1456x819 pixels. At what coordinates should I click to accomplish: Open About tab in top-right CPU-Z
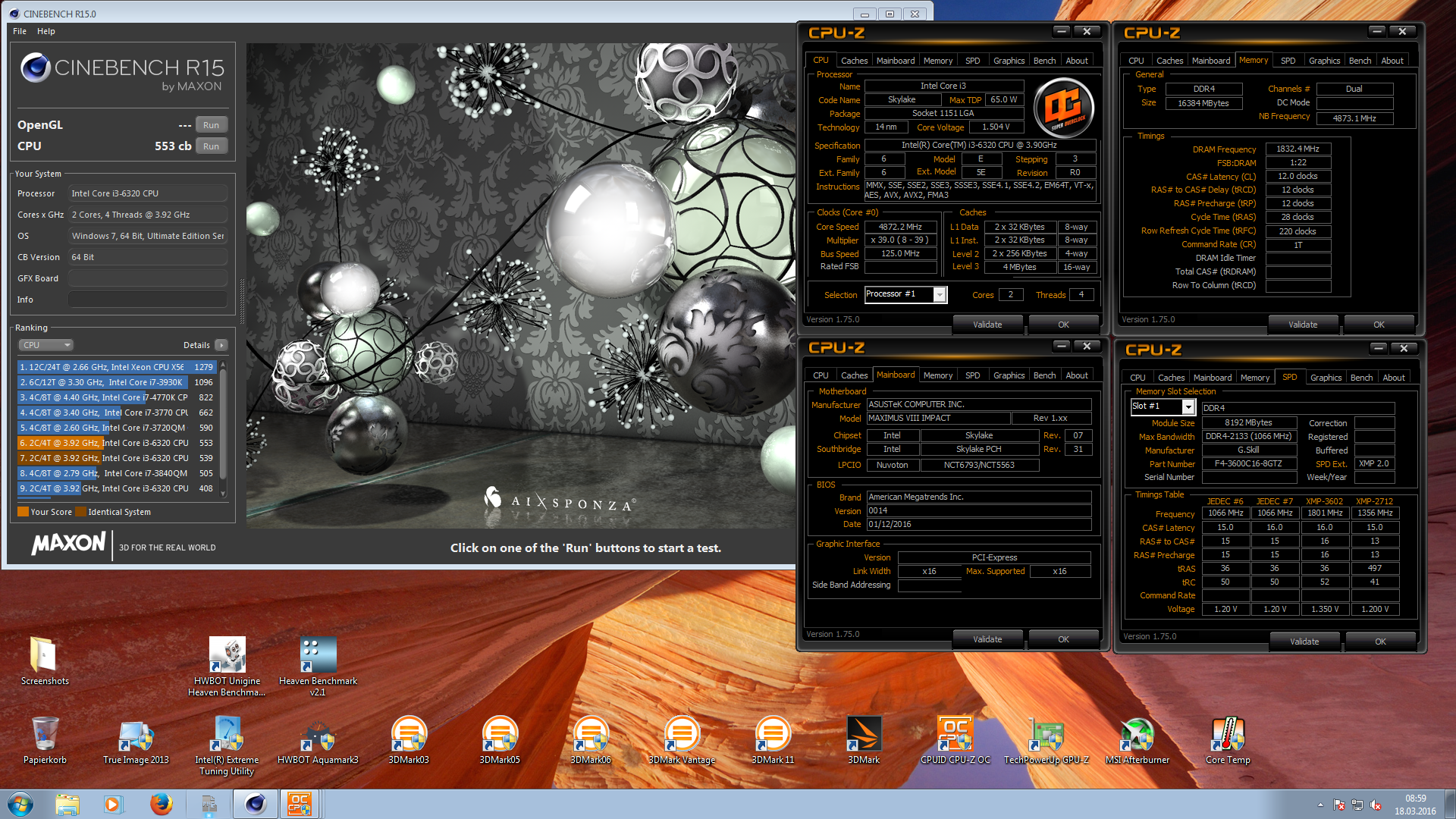[1392, 61]
